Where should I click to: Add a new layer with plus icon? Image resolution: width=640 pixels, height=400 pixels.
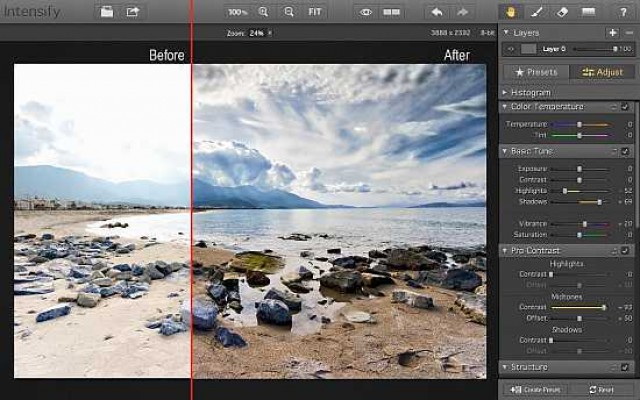[x=612, y=32]
